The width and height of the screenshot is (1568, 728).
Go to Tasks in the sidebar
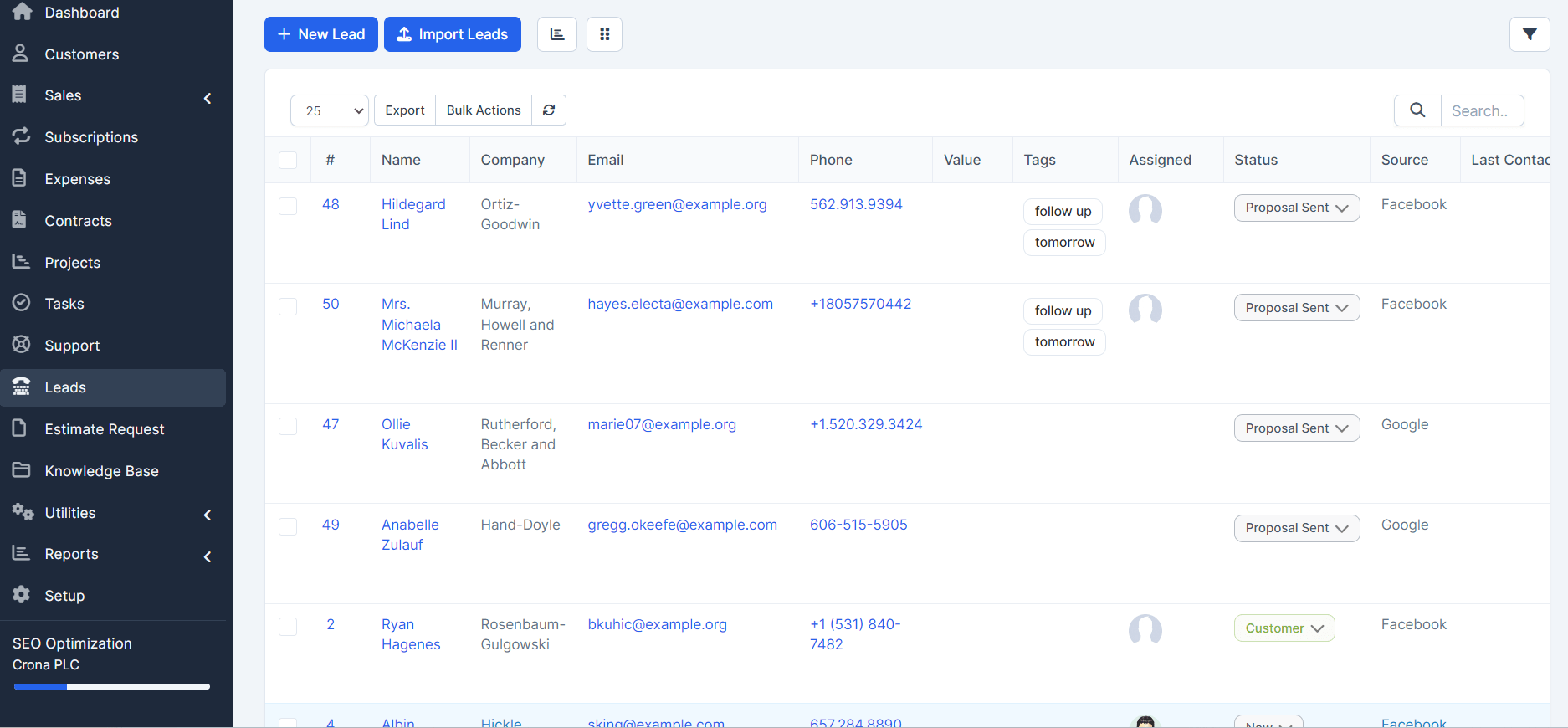(x=64, y=304)
